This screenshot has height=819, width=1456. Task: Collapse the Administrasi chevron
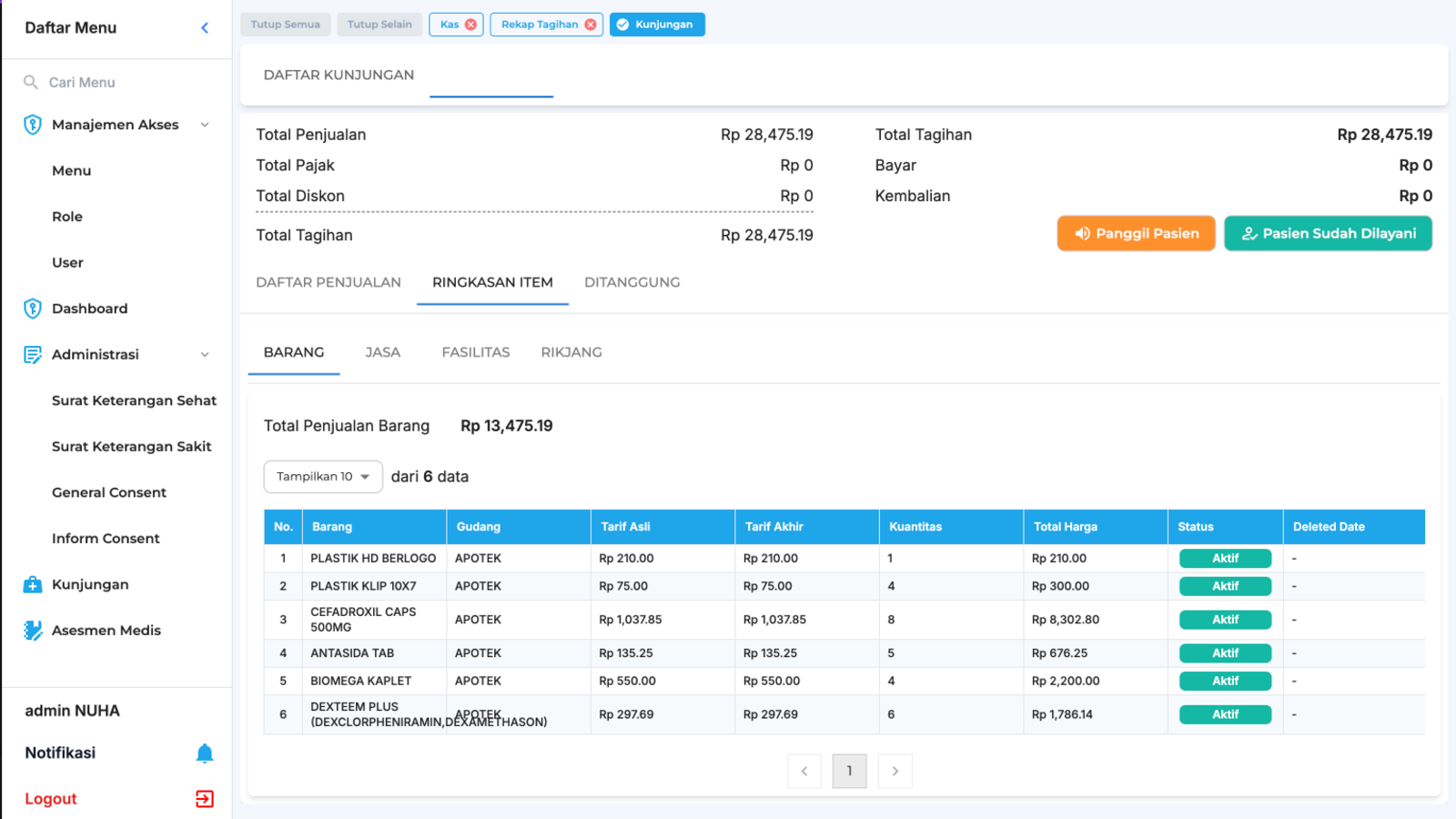coord(205,355)
